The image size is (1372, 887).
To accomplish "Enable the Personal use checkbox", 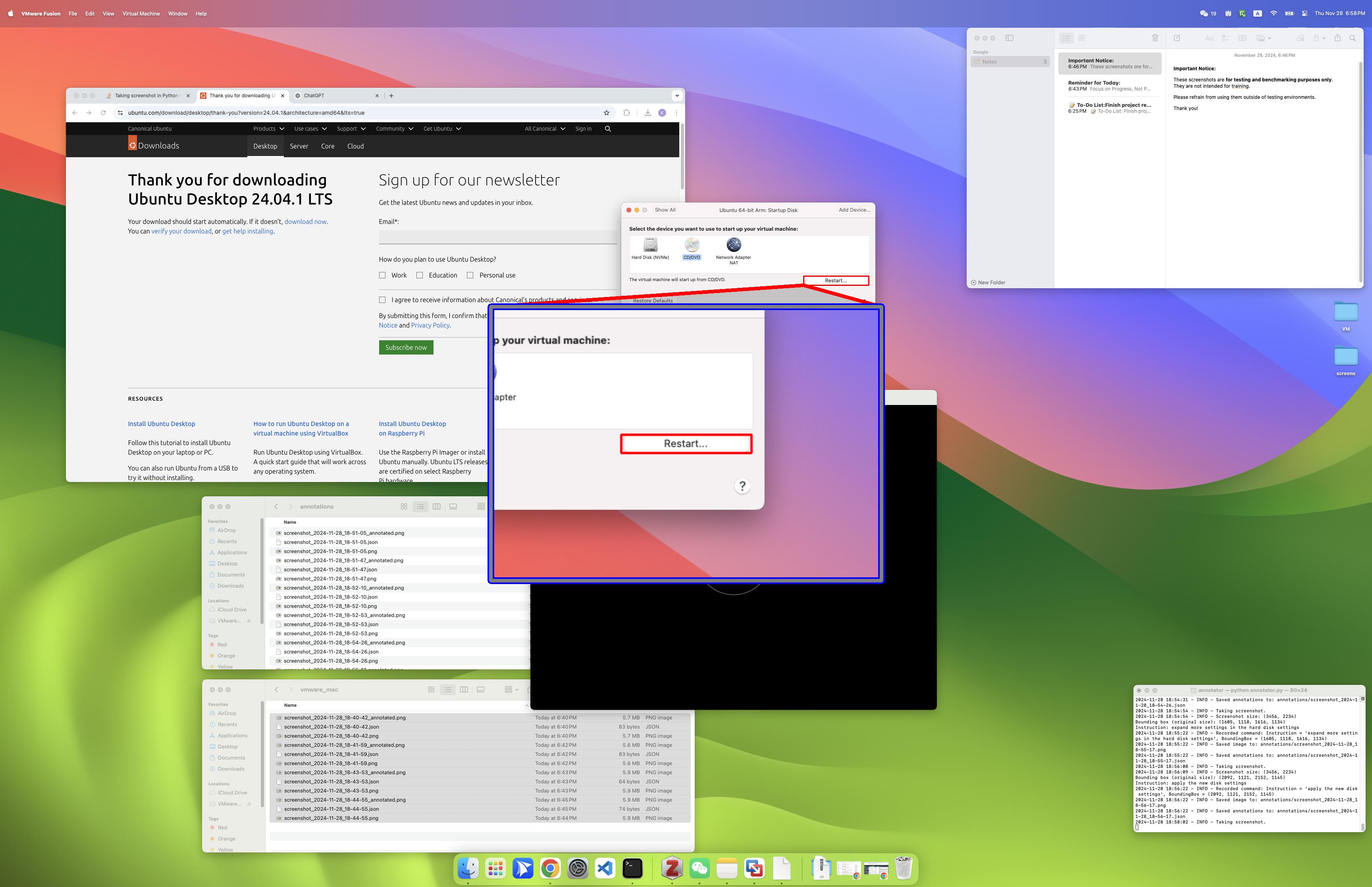I will point(470,275).
